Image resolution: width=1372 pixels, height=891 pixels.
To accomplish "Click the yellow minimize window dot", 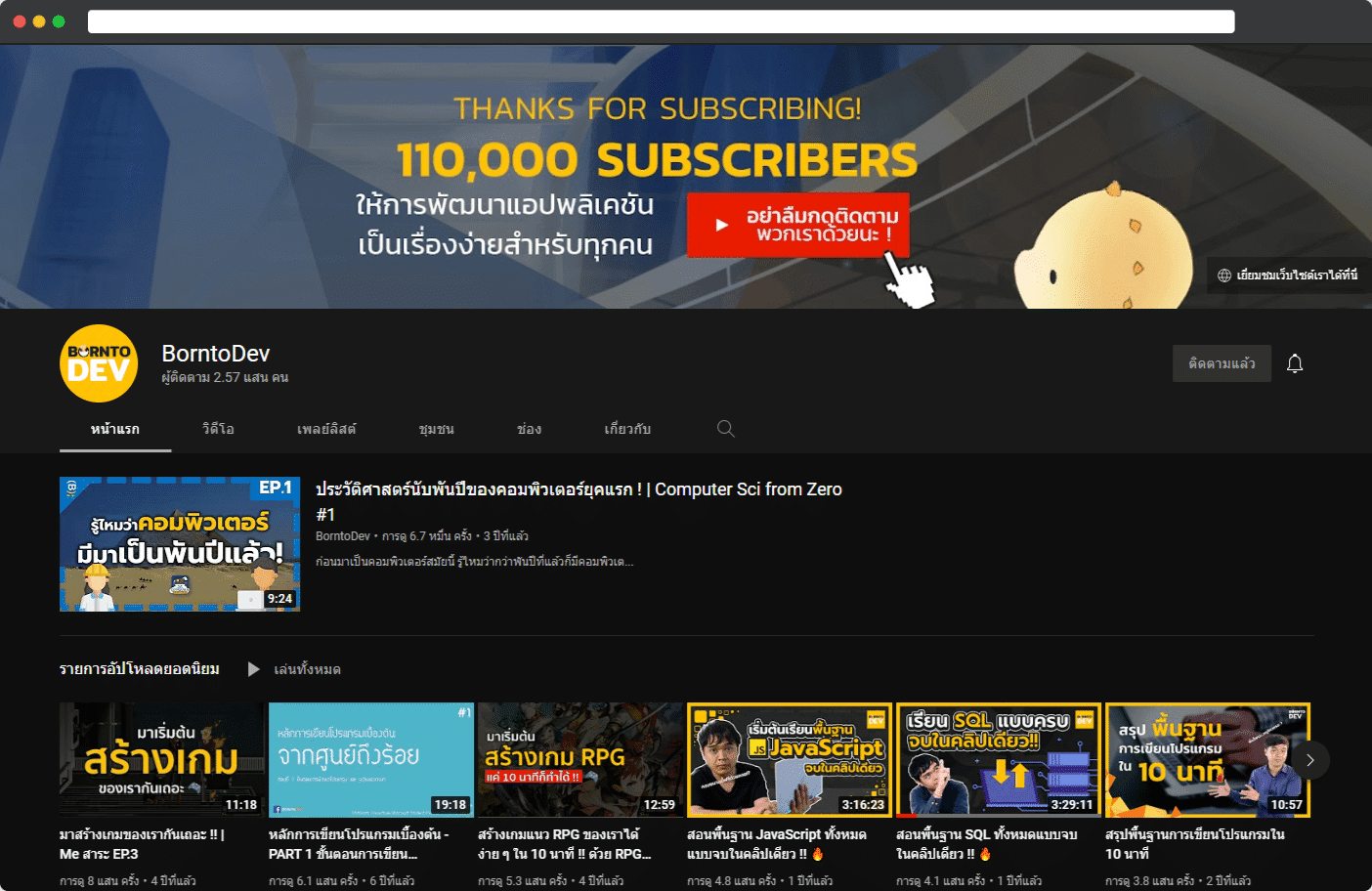I will [x=39, y=21].
